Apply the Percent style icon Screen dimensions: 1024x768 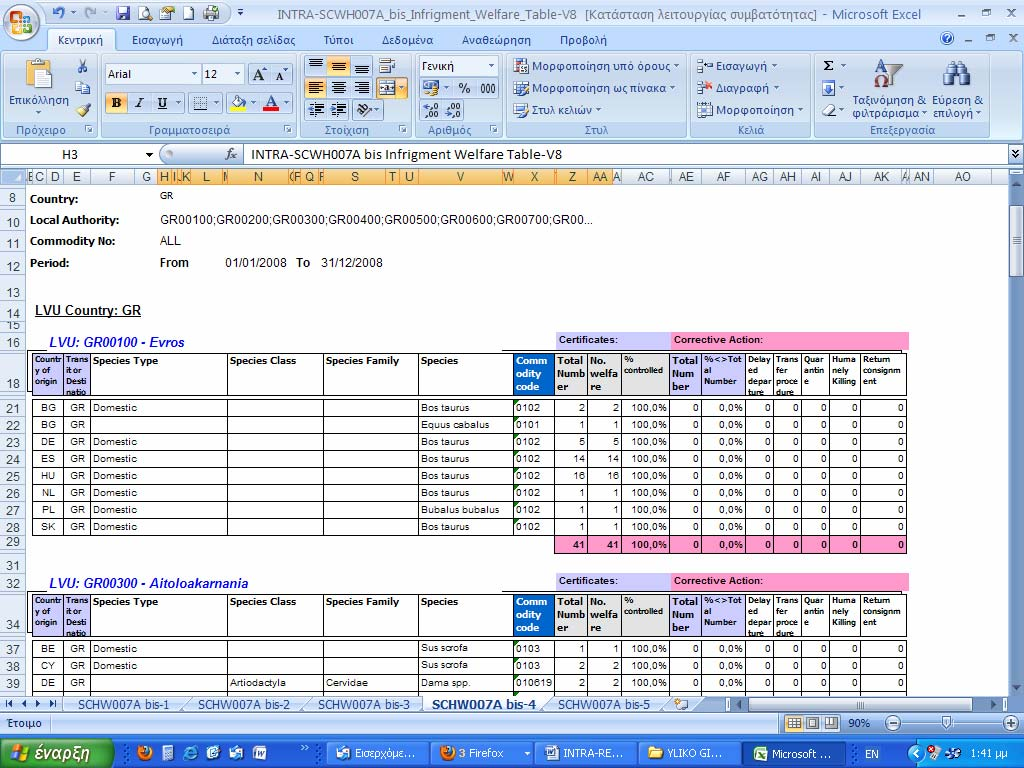tap(464, 88)
